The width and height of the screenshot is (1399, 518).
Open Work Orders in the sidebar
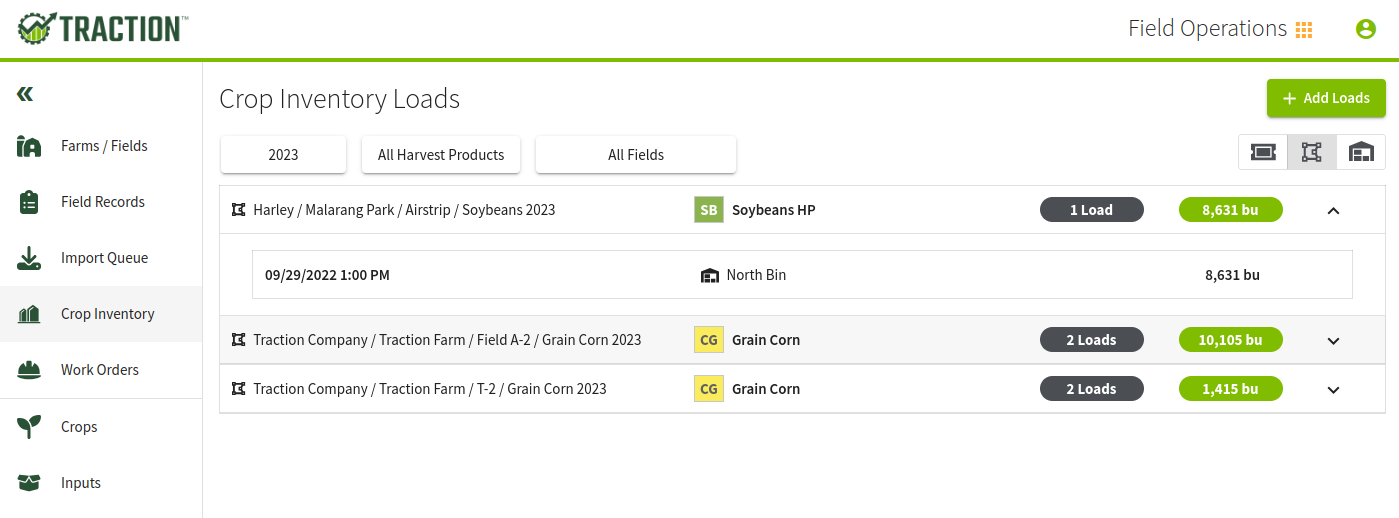pyautogui.click(x=101, y=370)
